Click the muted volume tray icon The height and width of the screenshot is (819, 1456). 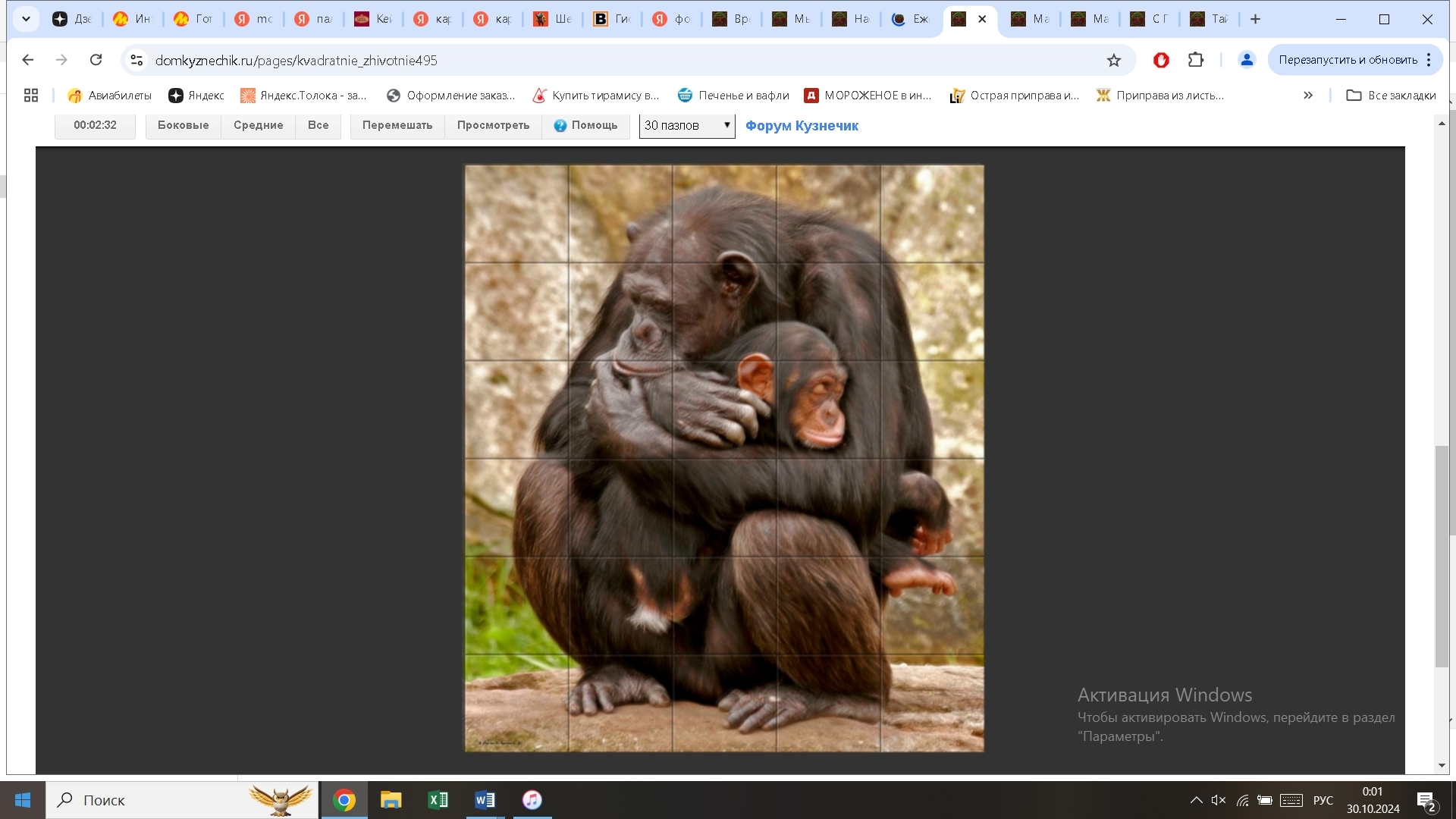[1219, 800]
